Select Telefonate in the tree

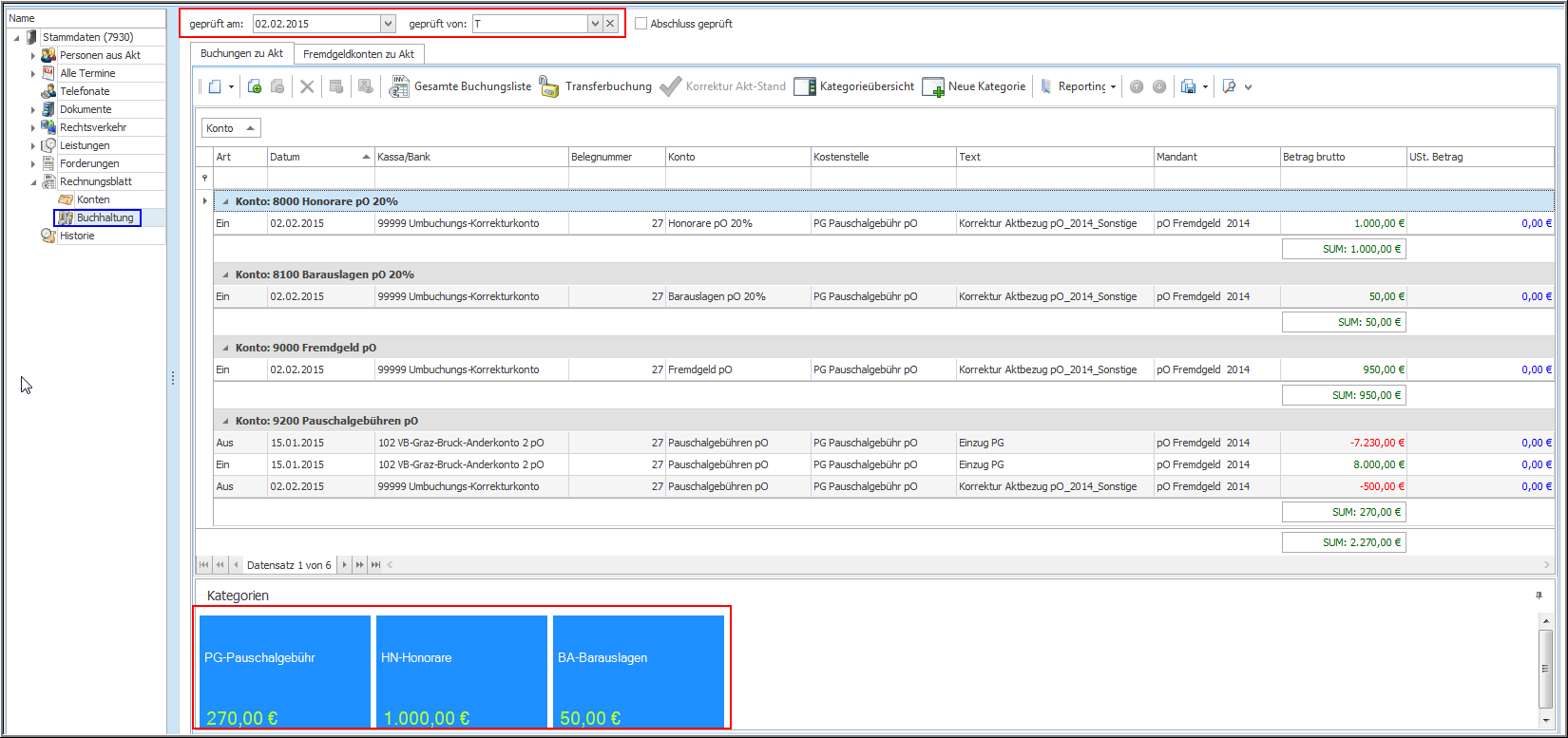(x=85, y=91)
